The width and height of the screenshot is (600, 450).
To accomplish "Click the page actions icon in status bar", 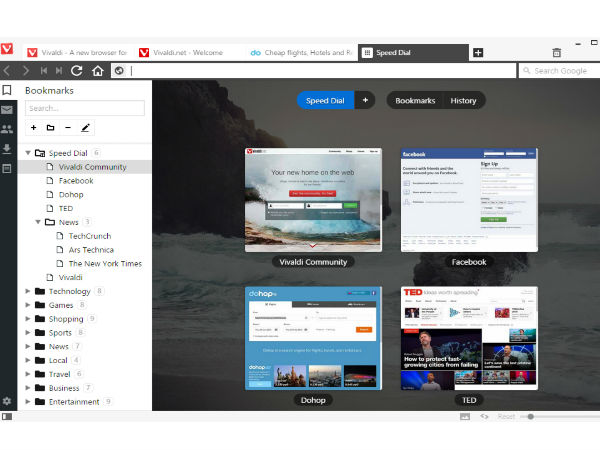I will coord(484,416).
